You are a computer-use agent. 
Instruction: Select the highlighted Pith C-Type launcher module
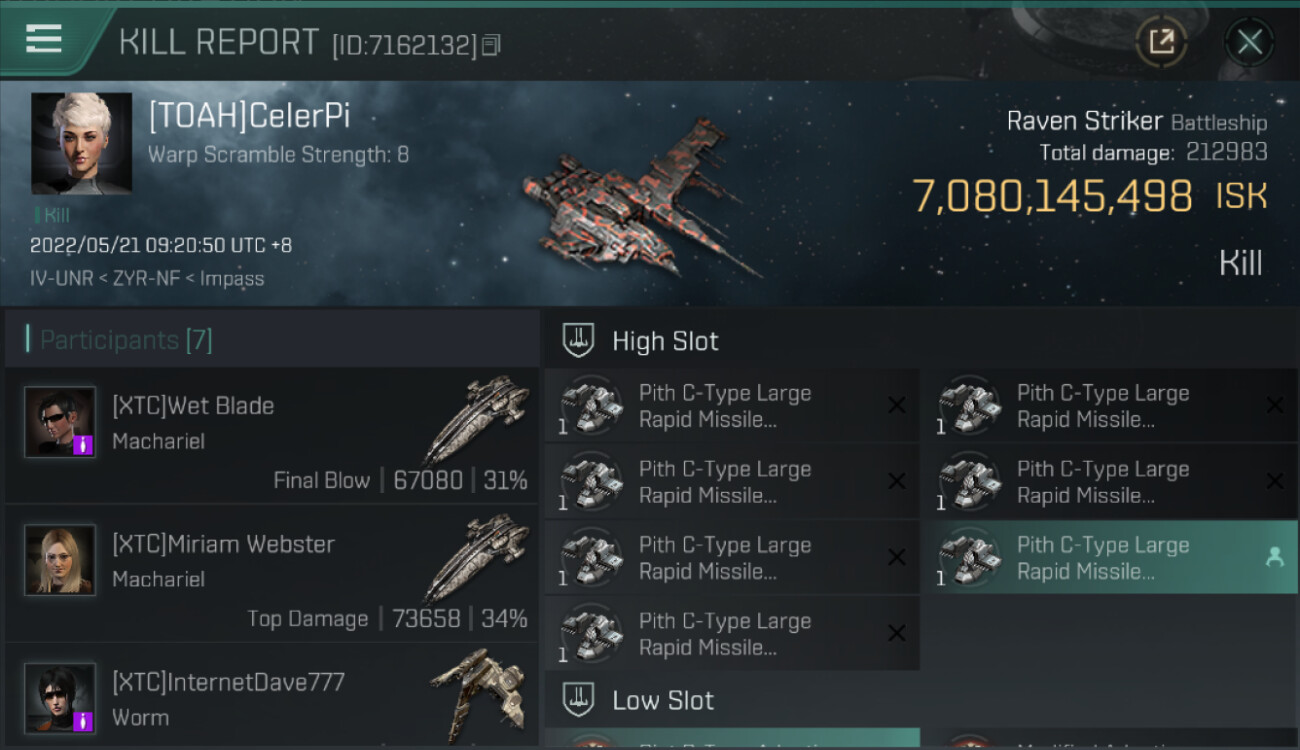[x=1110, y=558]
